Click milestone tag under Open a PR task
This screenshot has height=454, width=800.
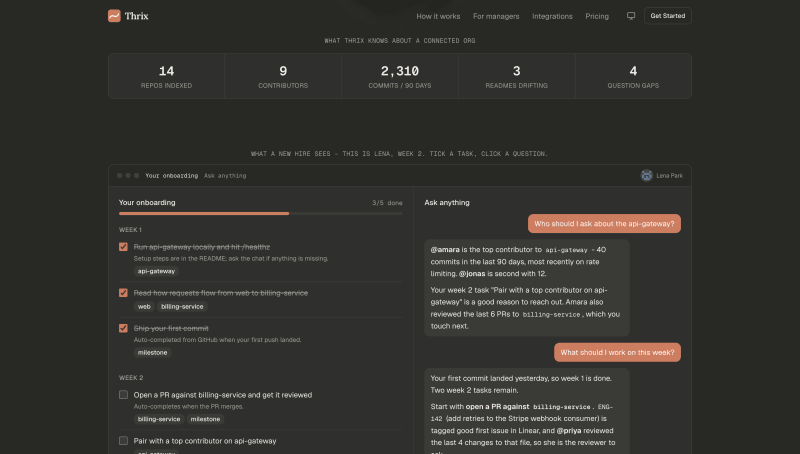tap(205, 419)
